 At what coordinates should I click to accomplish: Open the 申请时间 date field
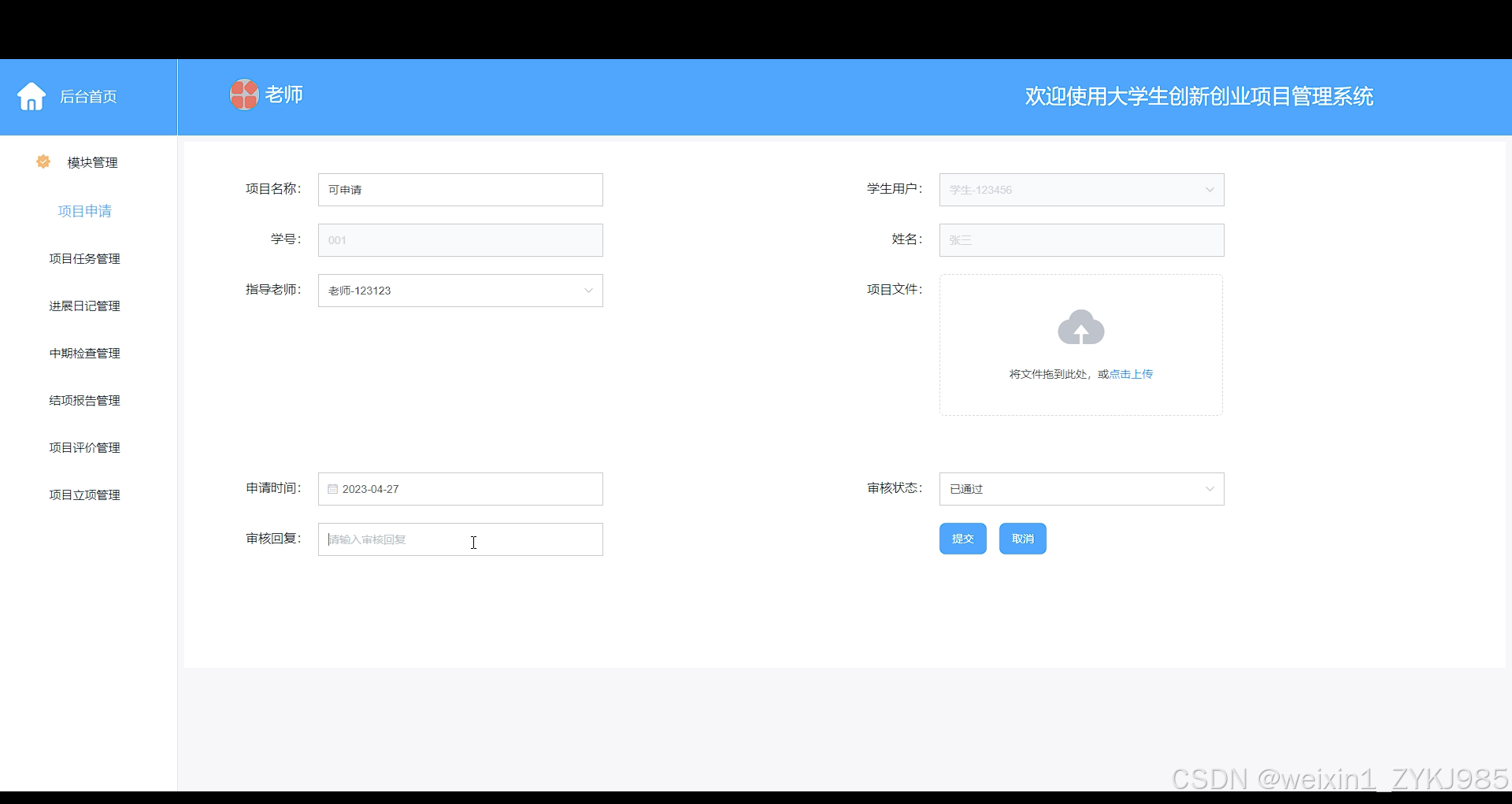click(x=461, y=489)
